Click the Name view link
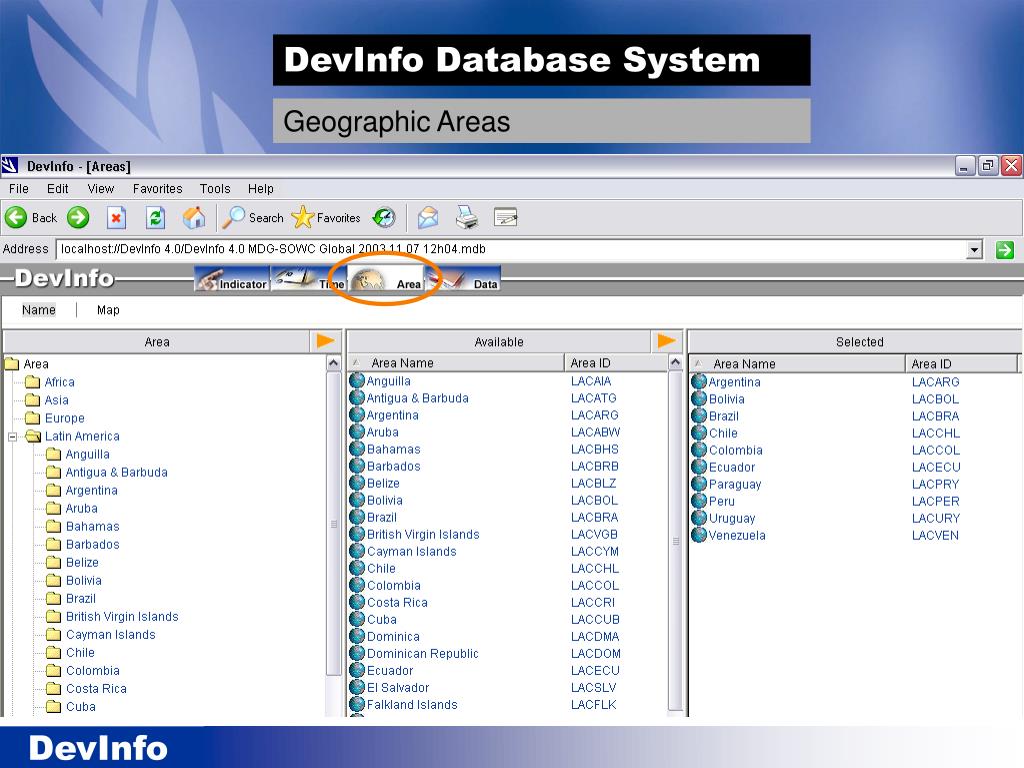1024x768 pixels. [39, 310]
